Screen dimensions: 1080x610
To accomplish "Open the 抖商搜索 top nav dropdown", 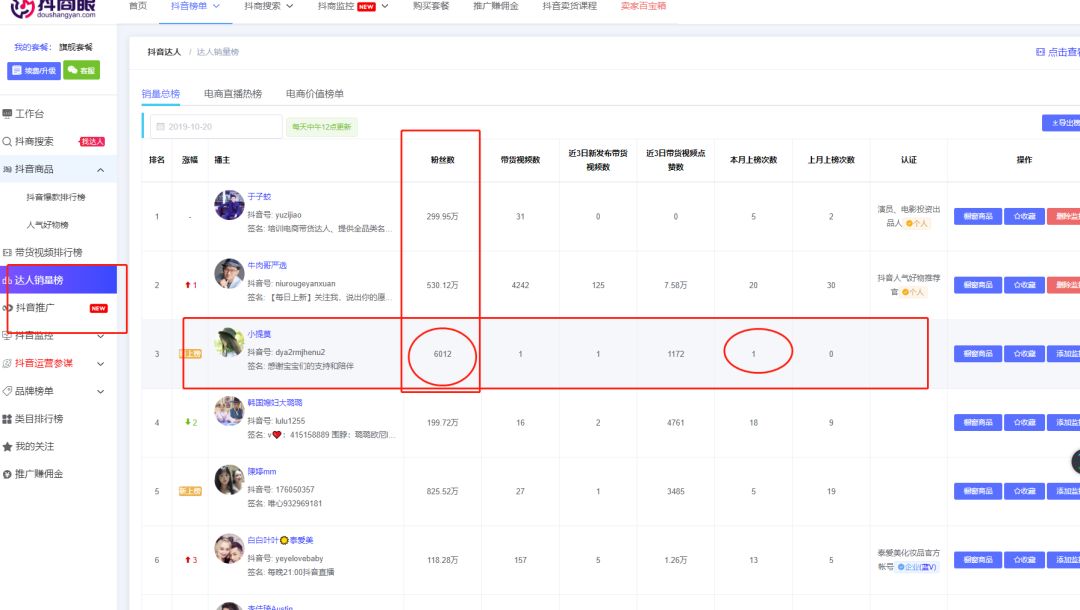I will [269, 6].
